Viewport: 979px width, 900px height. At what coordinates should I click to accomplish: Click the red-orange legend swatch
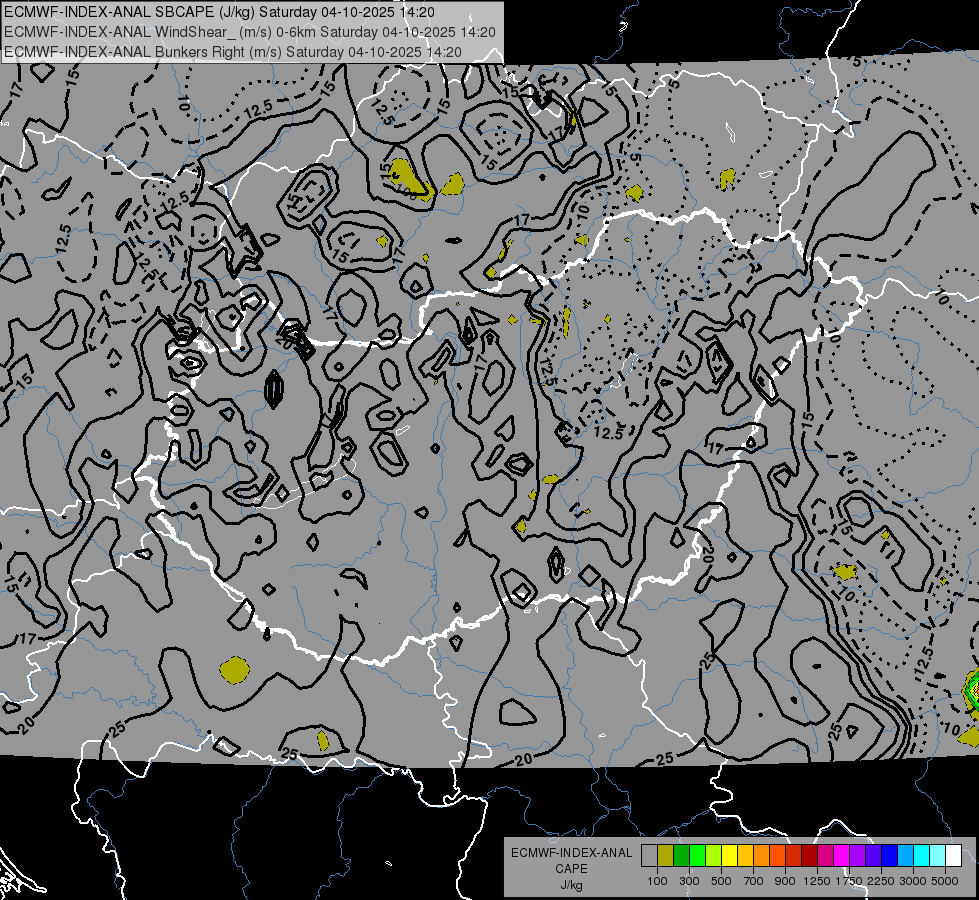coord(777,855)
